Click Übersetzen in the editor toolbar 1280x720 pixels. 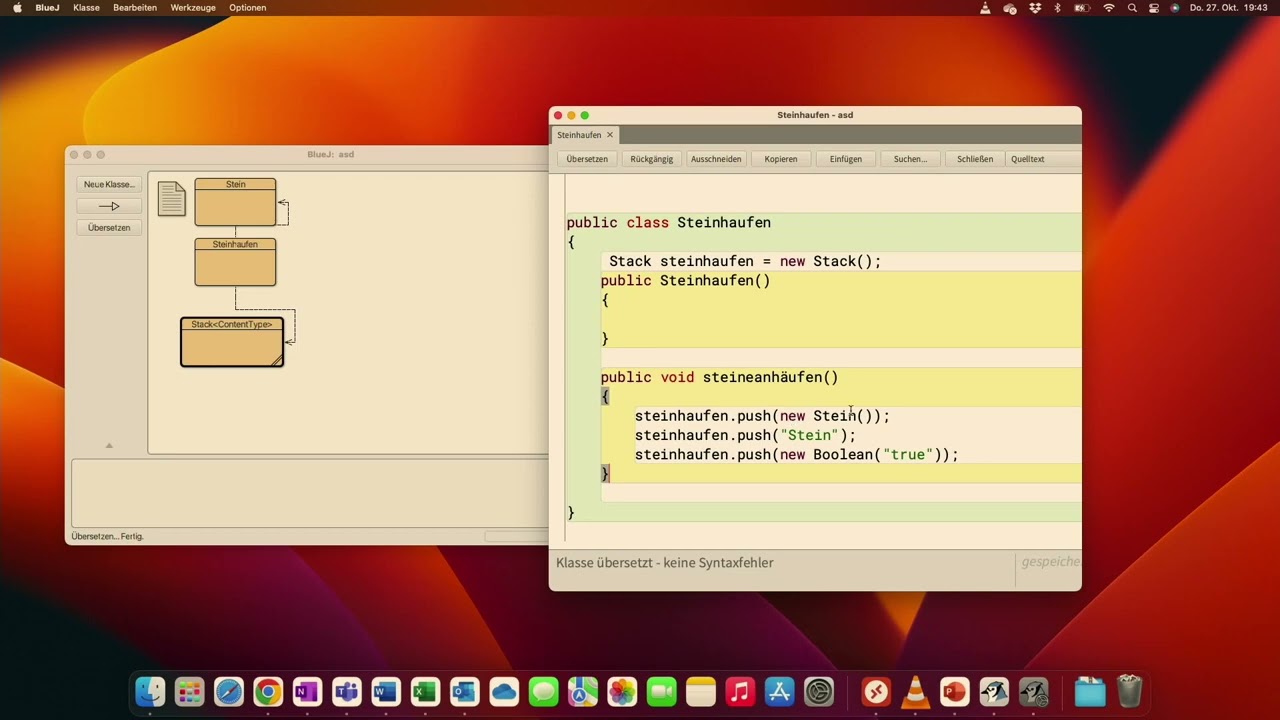pos(587,159)
